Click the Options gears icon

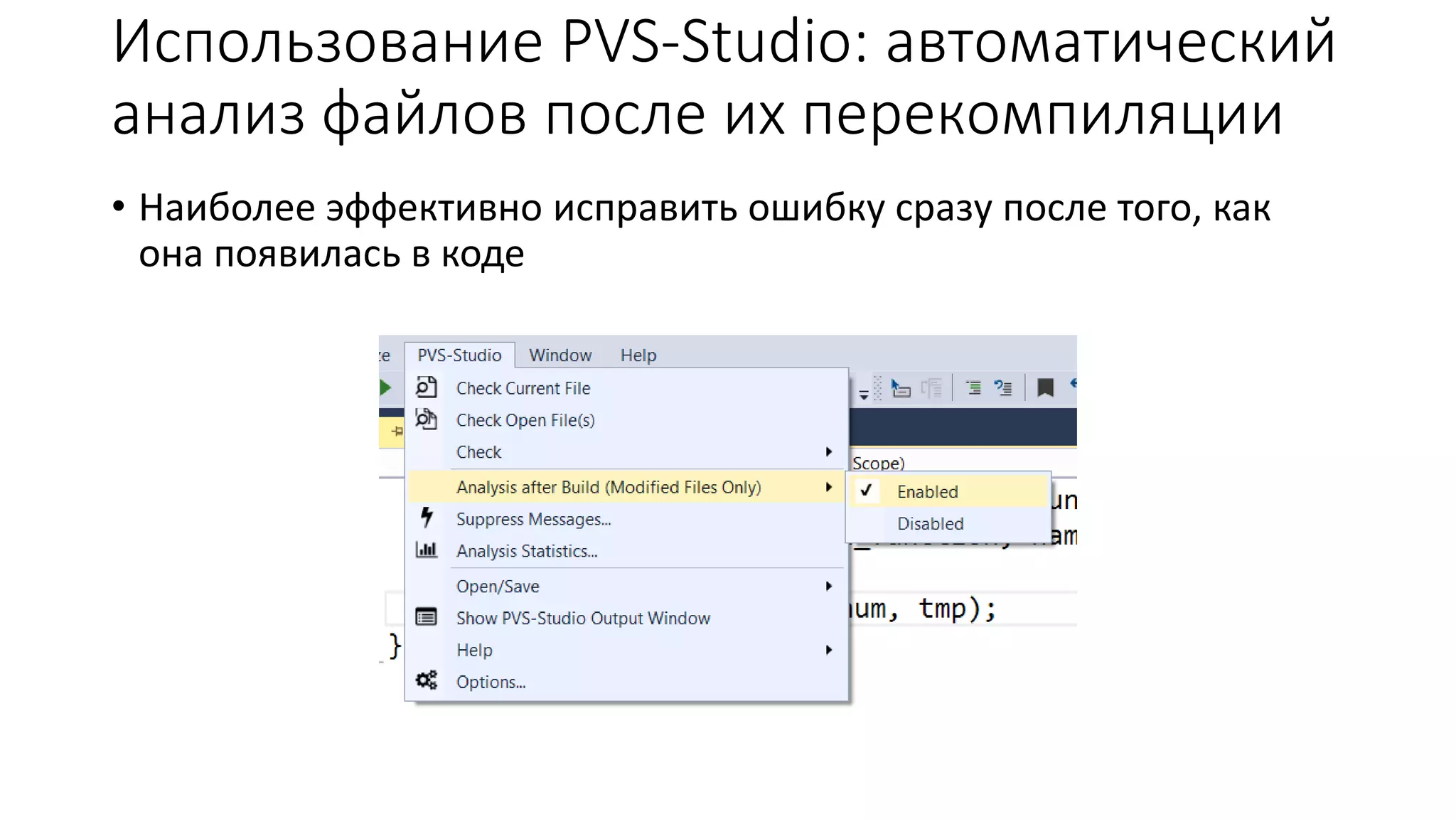[427, 680]
